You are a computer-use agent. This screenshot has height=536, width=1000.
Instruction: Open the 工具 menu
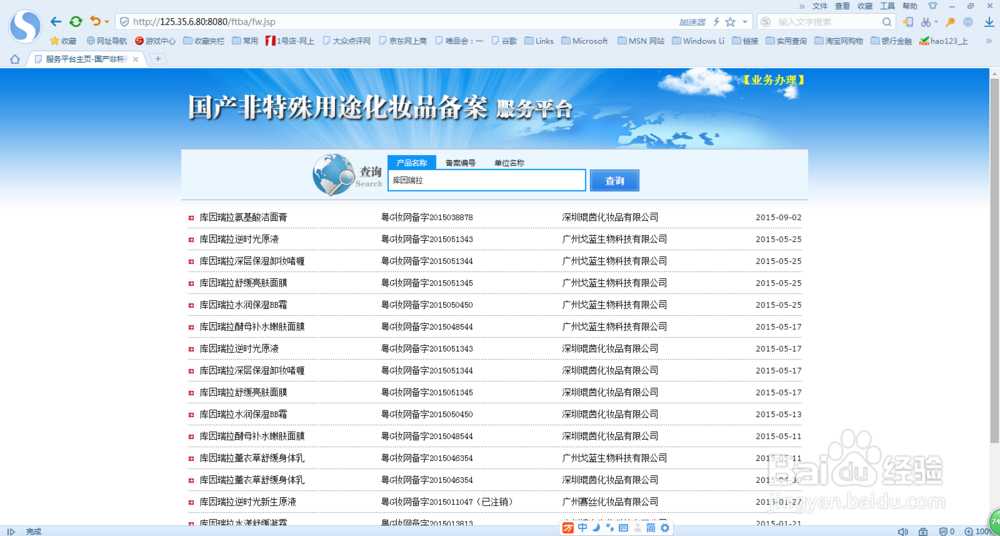(888, 6)
